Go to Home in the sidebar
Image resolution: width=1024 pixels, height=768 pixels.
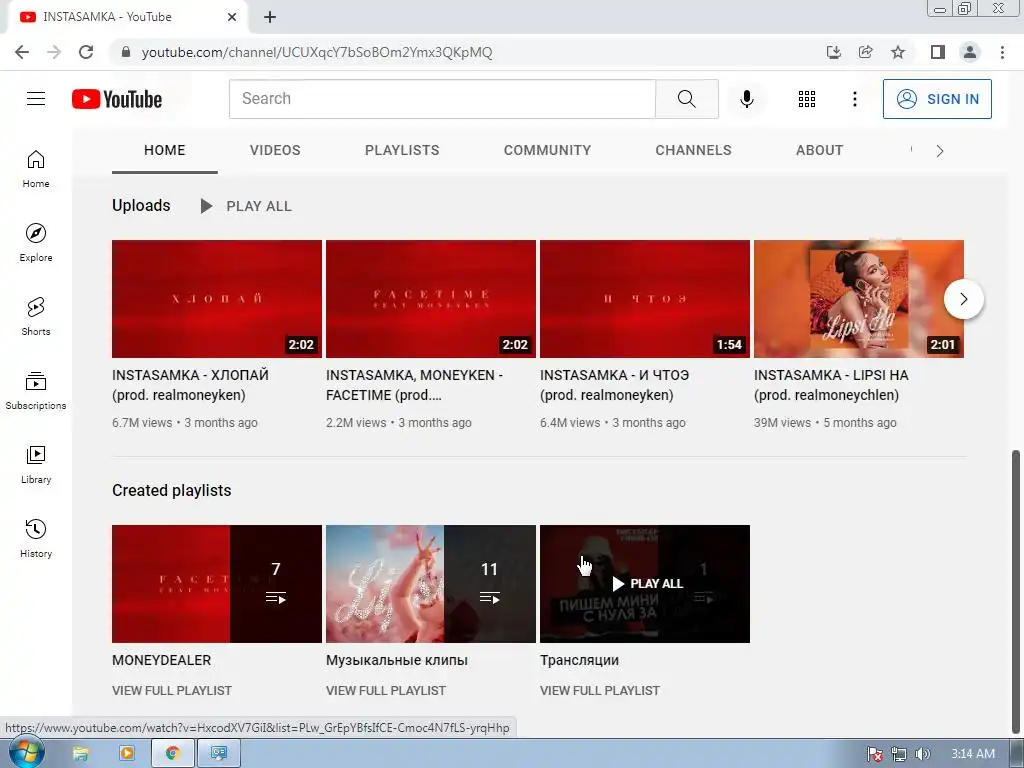pyautogui.click(x=36, y=169)
